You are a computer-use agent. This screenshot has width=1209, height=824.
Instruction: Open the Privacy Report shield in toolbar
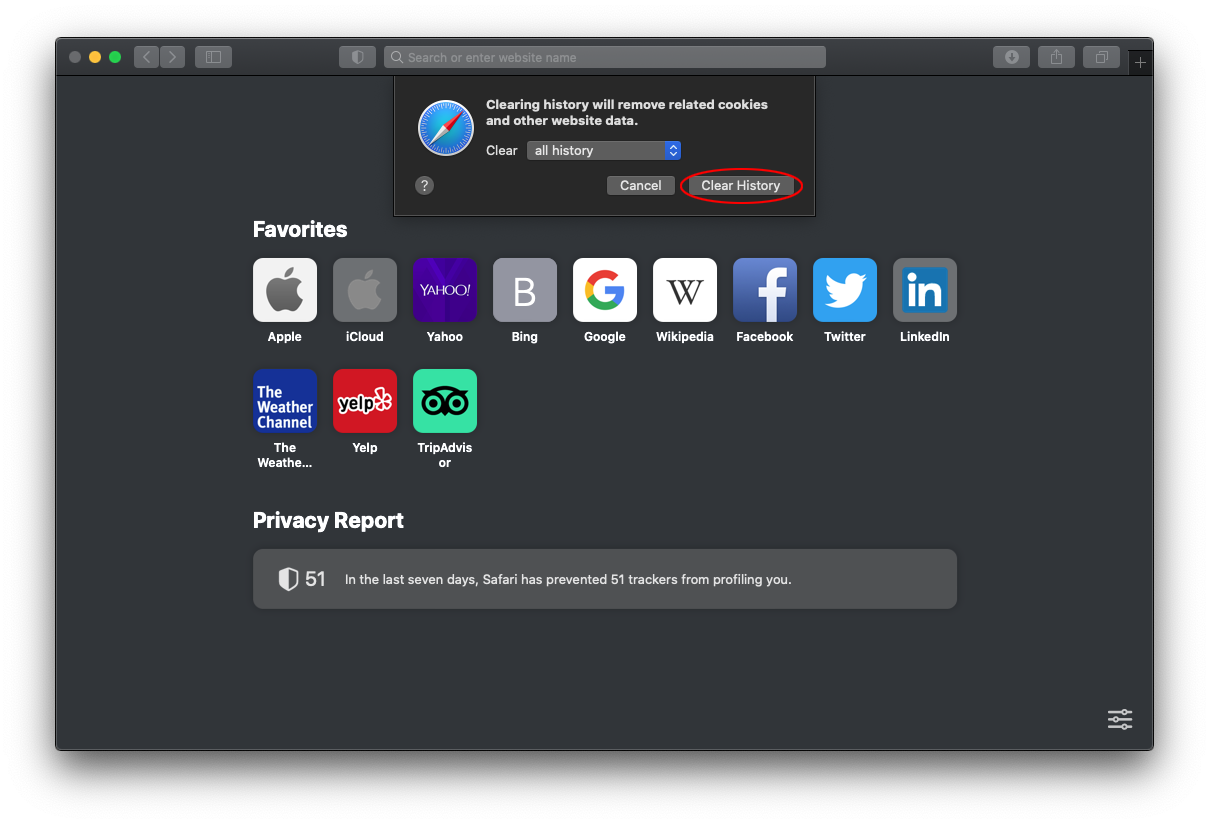[x=358, y=57]
